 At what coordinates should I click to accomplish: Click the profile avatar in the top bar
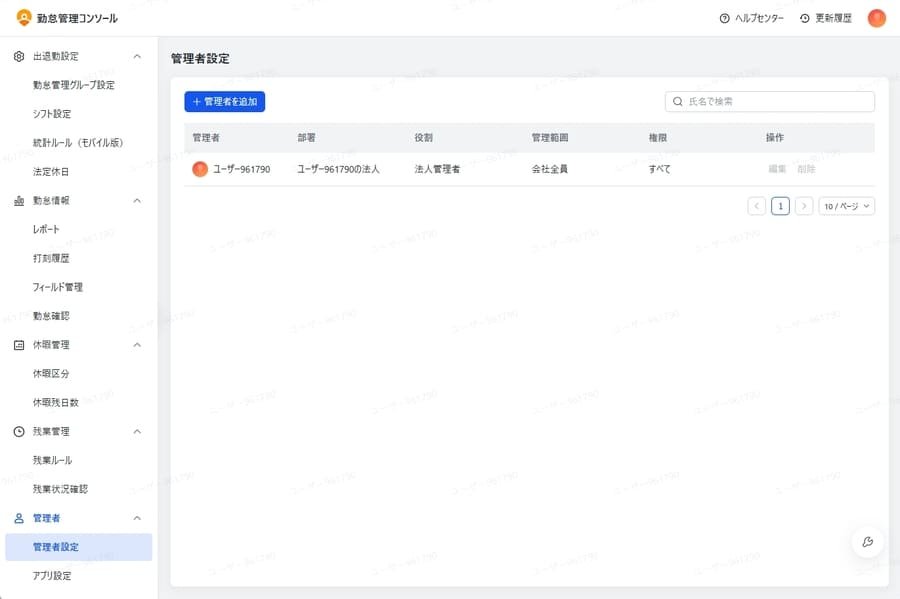[876, 17]
